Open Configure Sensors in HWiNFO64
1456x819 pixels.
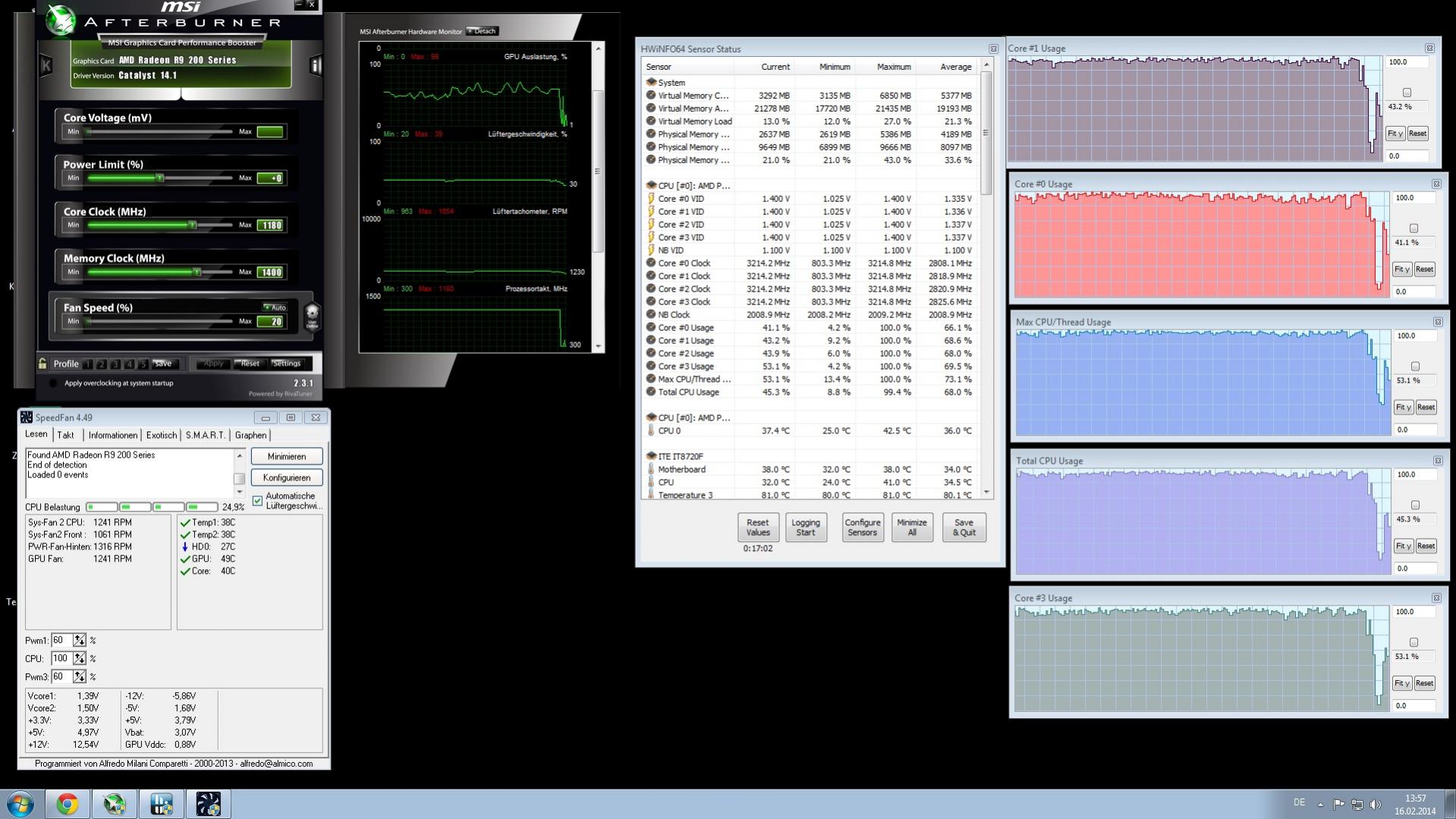863,528
